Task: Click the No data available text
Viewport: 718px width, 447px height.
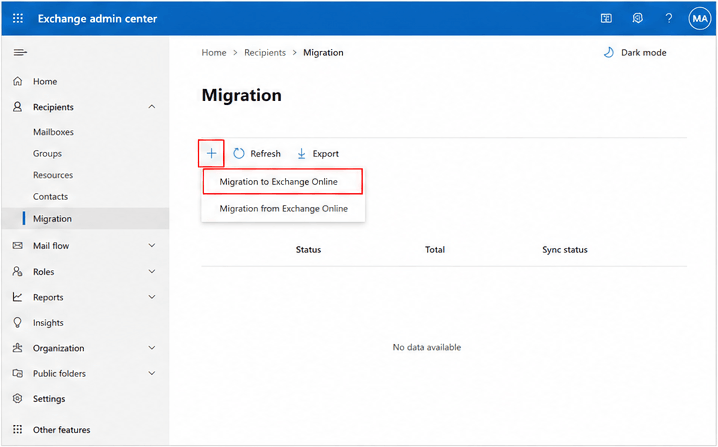Action: 427,347
